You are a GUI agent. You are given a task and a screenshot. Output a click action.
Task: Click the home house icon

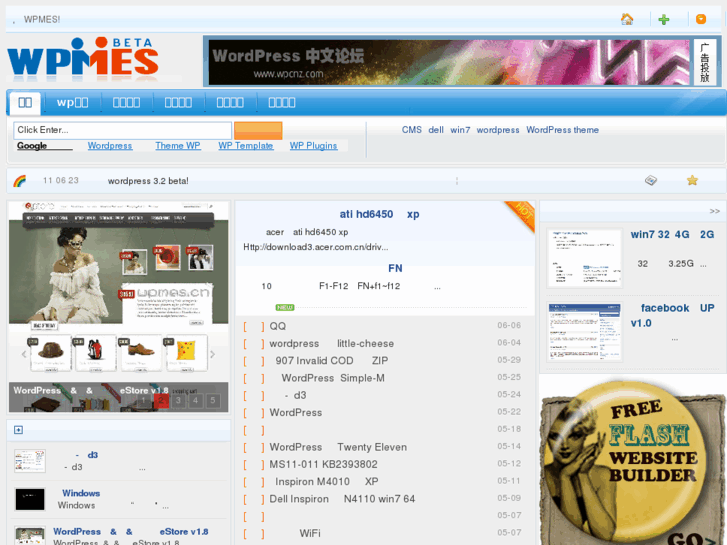pos(627,19)
